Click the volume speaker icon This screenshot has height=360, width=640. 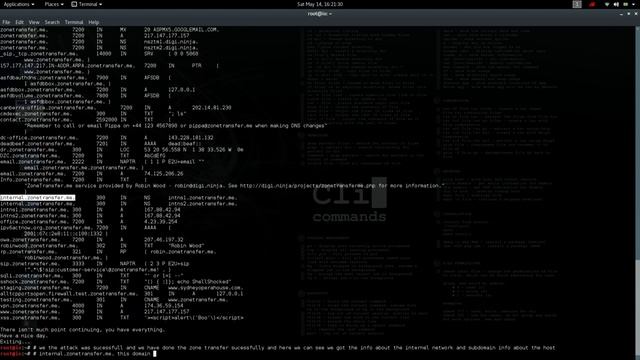tap(616, 4)
